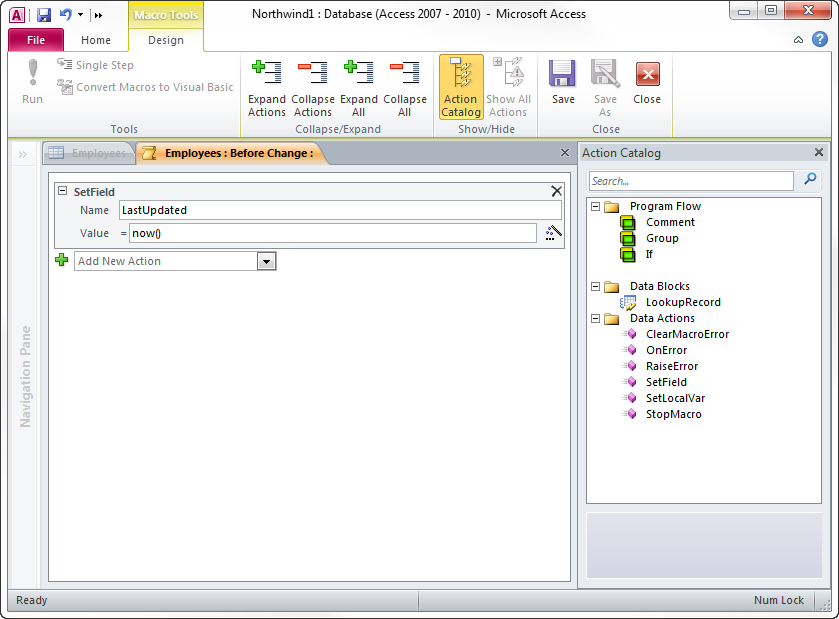Delete the SetField action with its X

(x=556, y=191)
